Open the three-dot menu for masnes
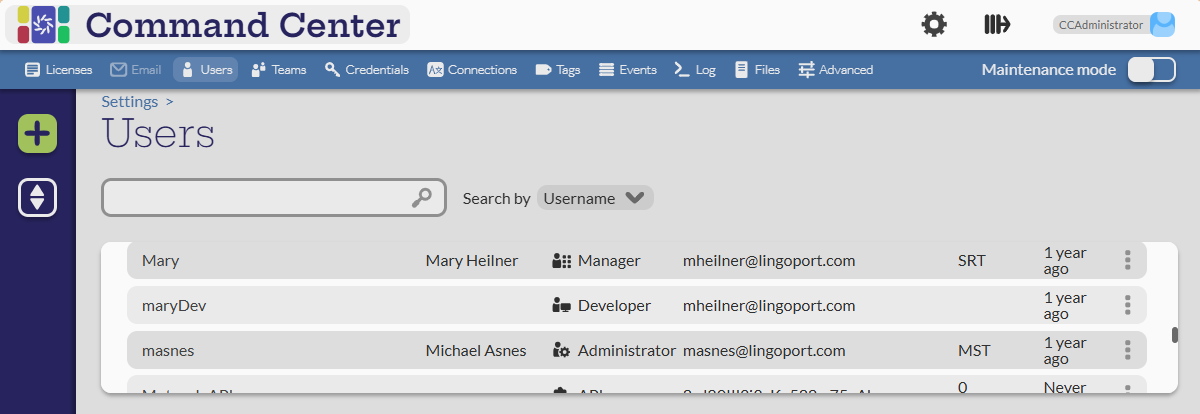 (x=1127, y=350)
